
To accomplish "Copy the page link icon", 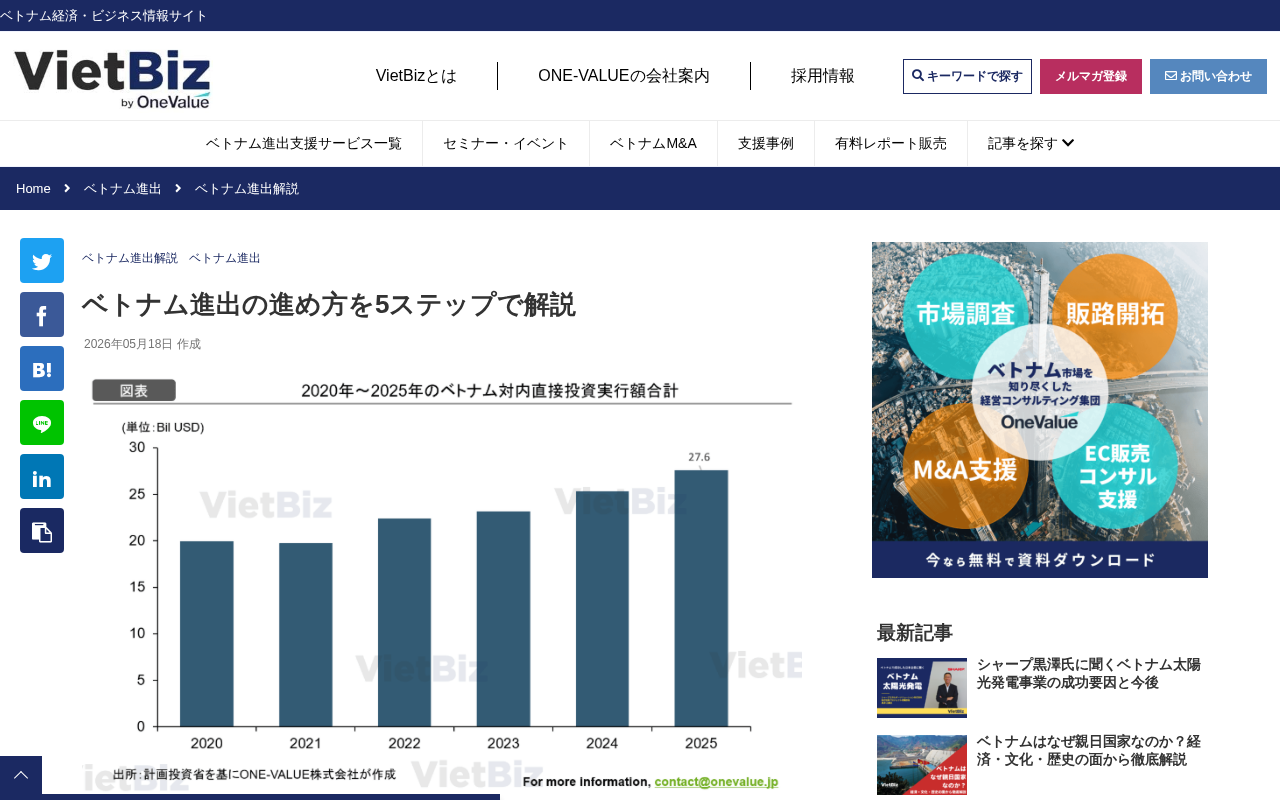I will pyautogui.click(x=42, y=531).
